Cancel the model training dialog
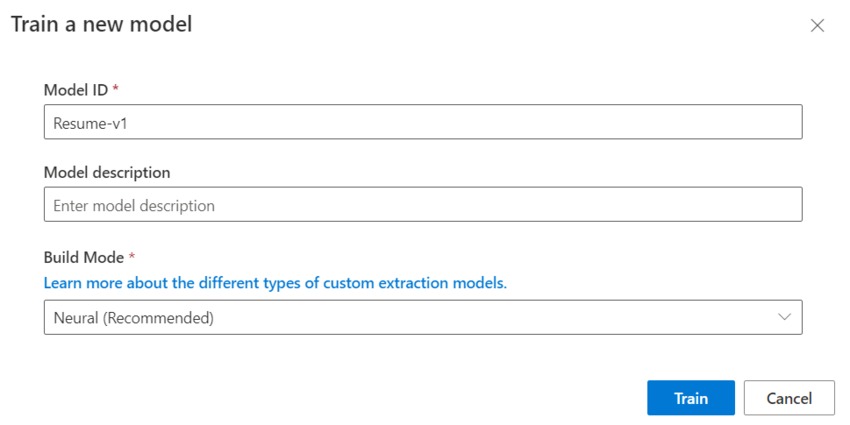Screen dimensions: 850x425 coord(789,398)
